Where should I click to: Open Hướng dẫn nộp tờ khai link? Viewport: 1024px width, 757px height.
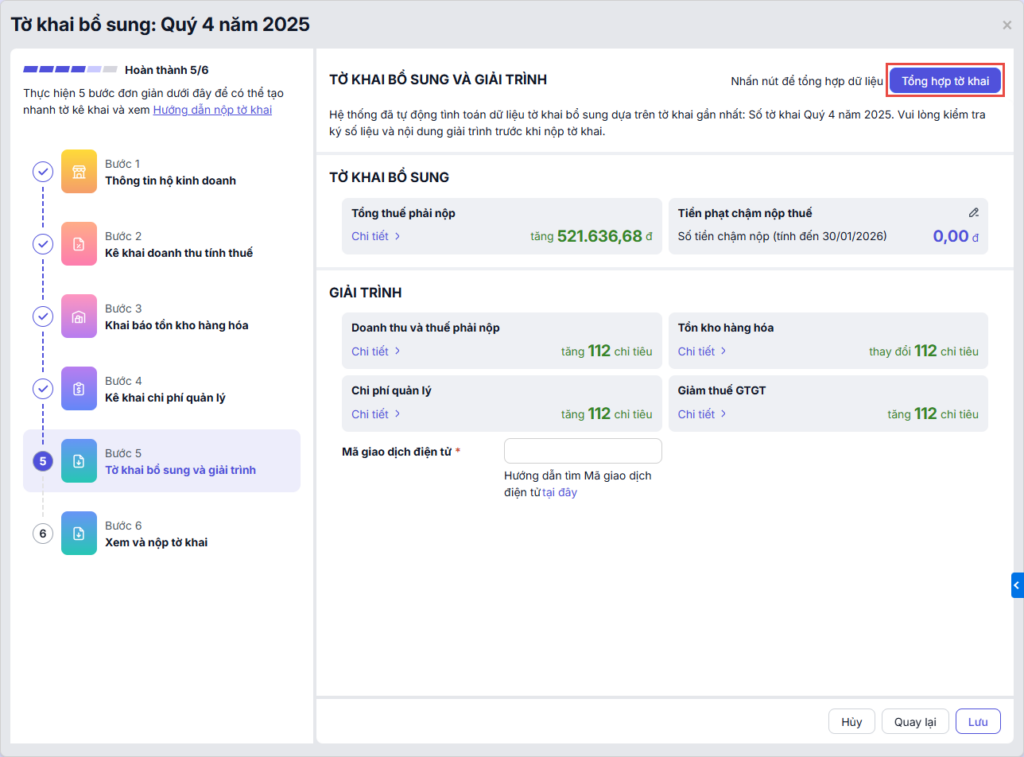pos(212,110)
